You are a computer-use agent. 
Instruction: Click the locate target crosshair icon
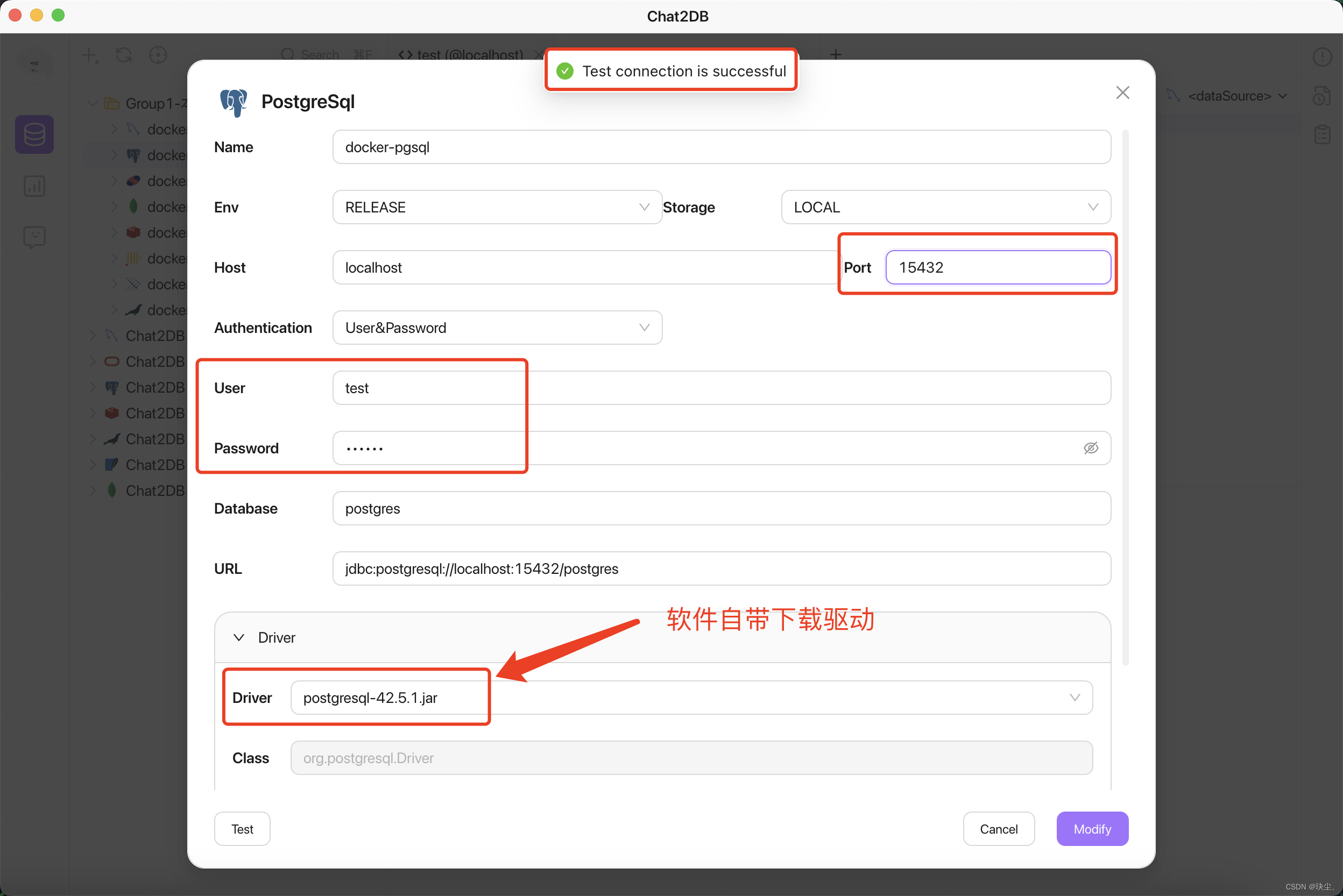(158, 55)
